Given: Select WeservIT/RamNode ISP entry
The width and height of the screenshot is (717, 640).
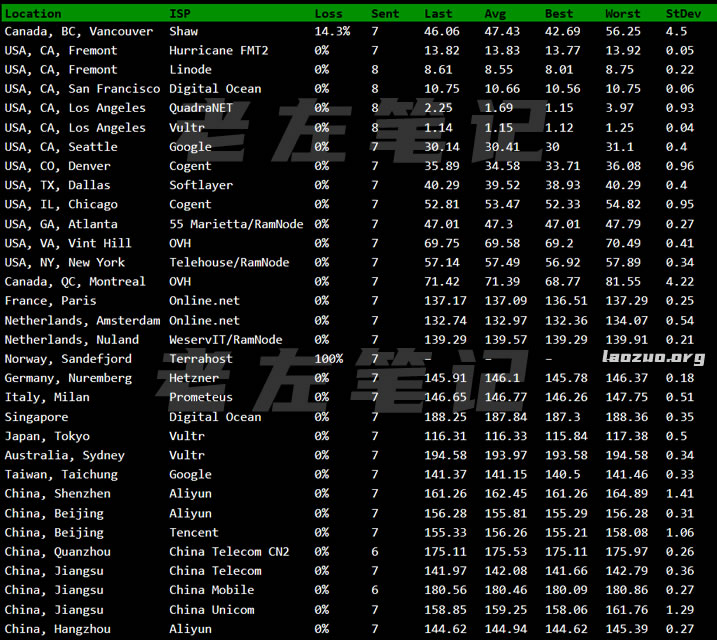Looking at the screenshot, I should [x=225, y=340].
